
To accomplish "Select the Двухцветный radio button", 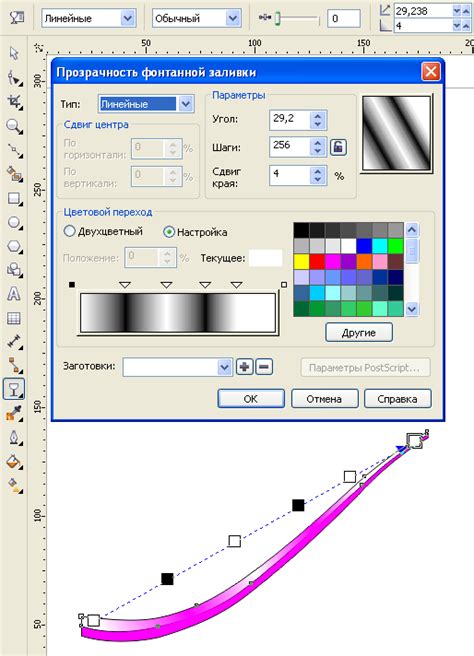I will (69, 231).
